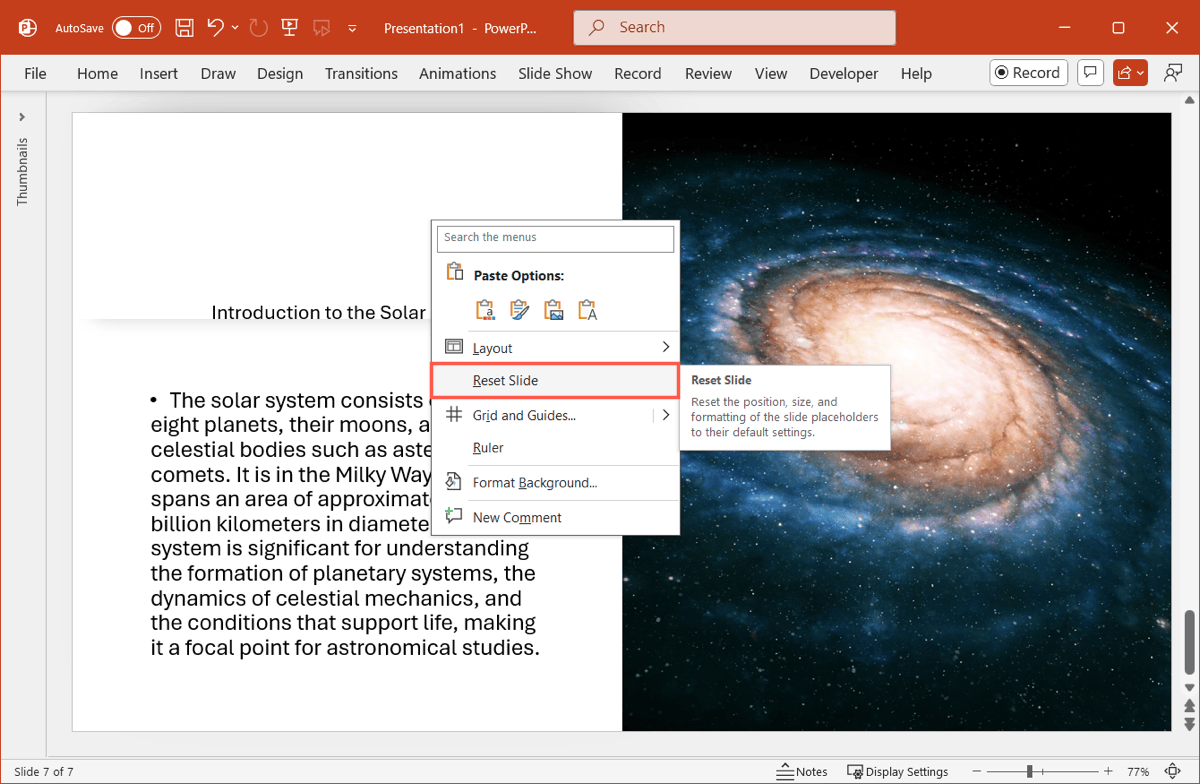The image size is (1200, 784).
Task: Start presentation from beginning icon
Action: (x=289, y=28)
